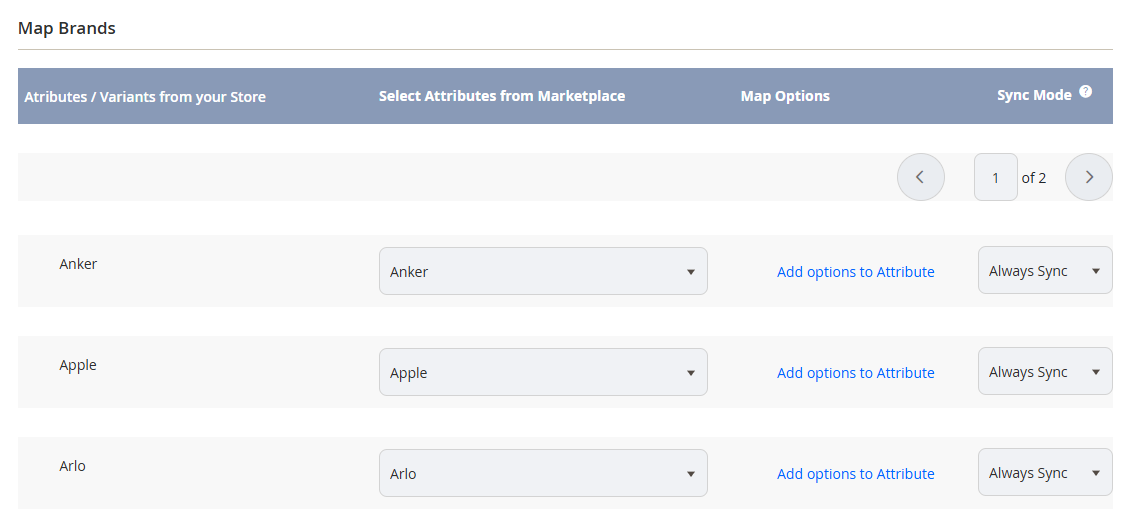The width and height of the screenshot is (1128, 523).
Task: Open the Anker marketplace attribute dropdown
Action: pyautogui.click(x=543, y=271)
